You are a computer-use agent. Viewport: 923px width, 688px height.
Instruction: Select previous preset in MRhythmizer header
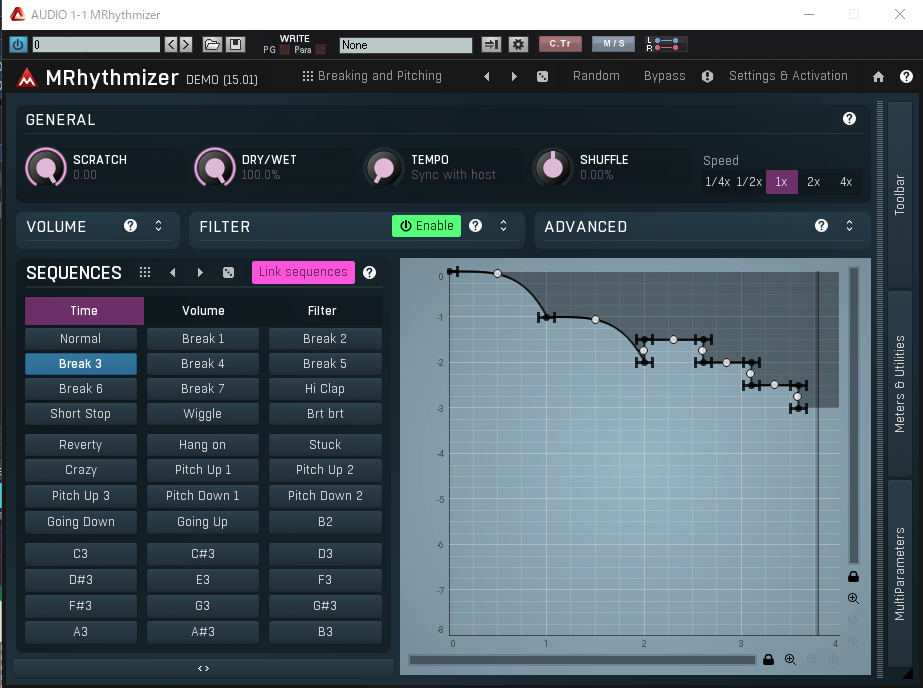click(x=486, y=77)
